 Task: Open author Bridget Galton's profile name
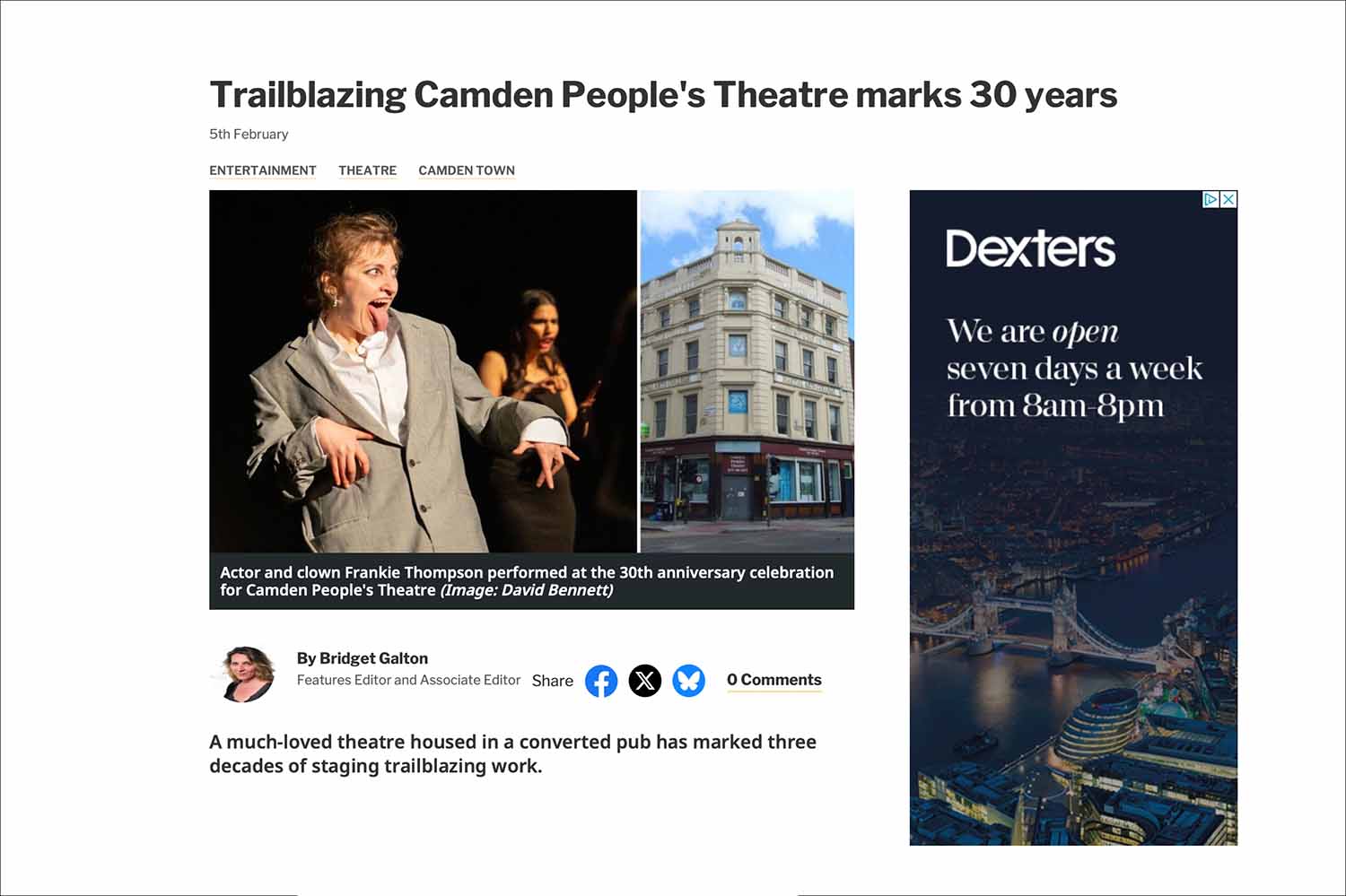click(x=363, y=658)
